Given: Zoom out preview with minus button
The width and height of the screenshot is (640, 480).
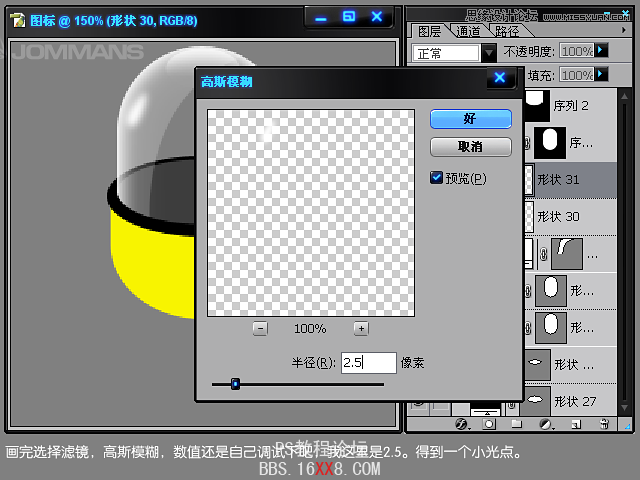Looking at the screenshot, I should pyautogui.click(x=260, y=328).
